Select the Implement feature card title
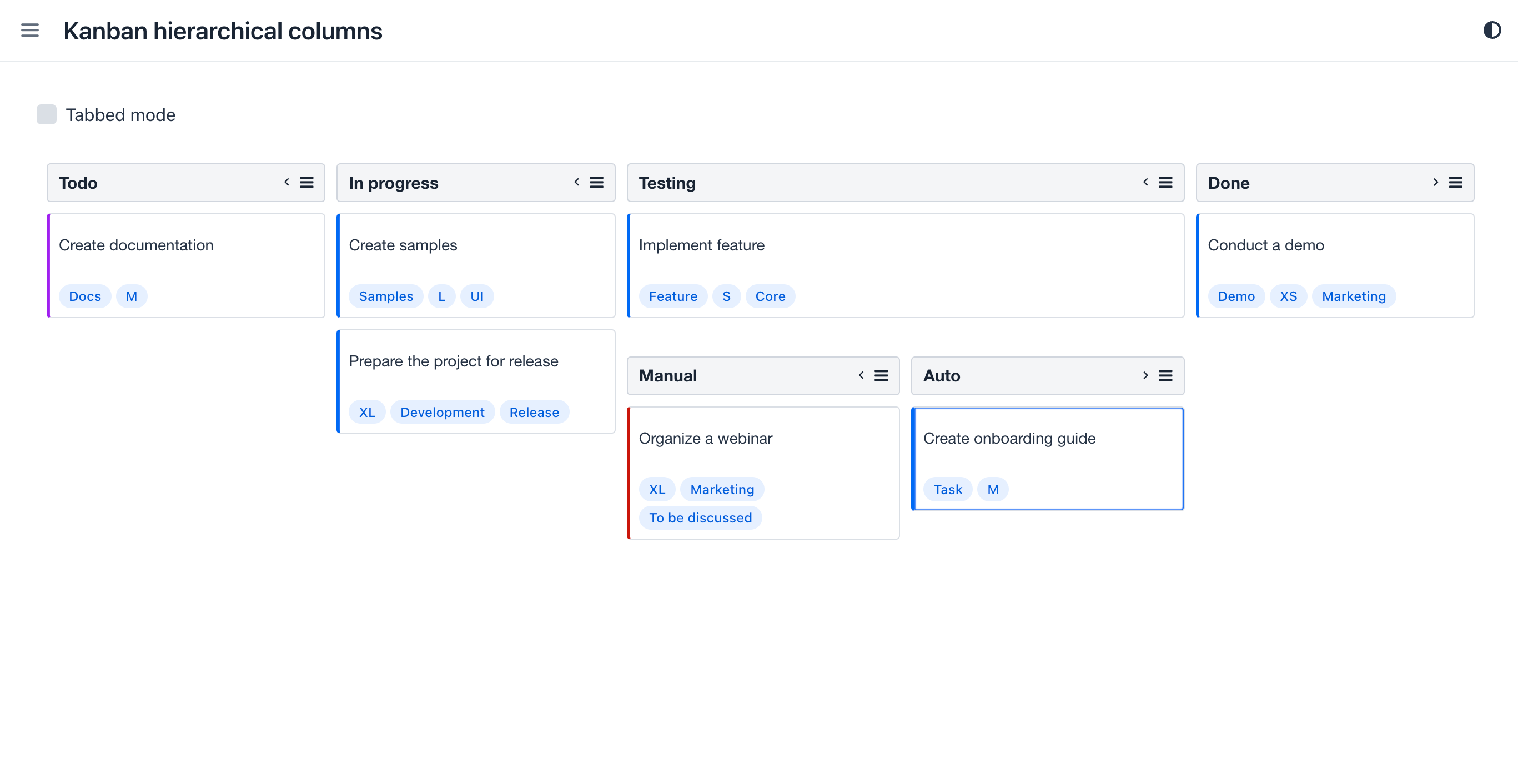The image size is (1518, 784). [x=701, y=245]
